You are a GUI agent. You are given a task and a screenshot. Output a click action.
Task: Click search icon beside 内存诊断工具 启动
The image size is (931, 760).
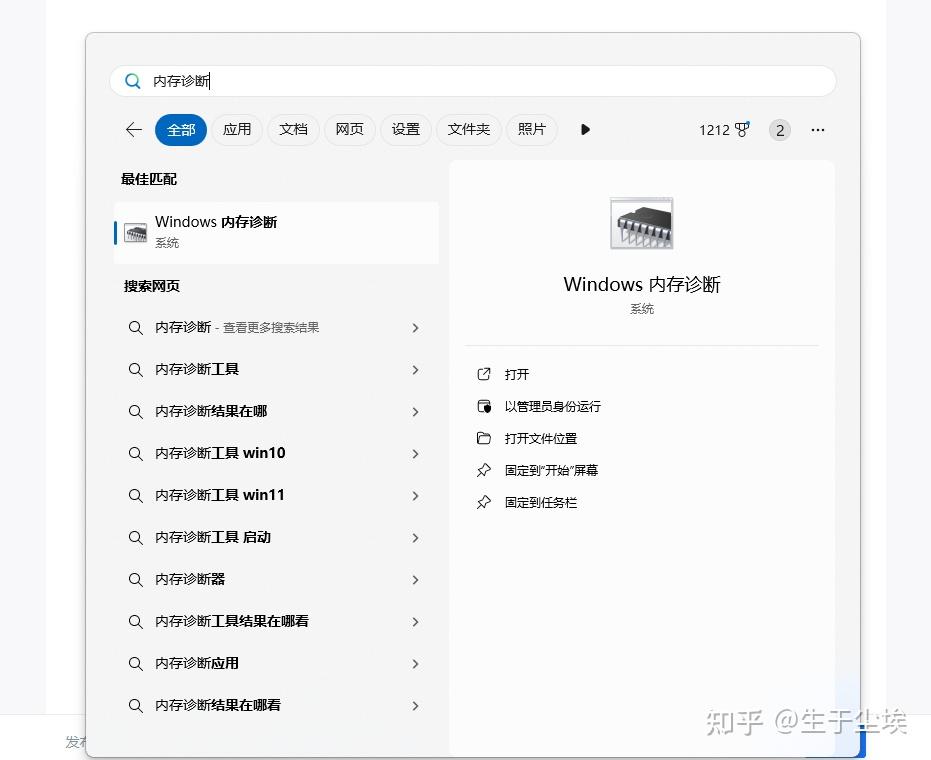click(135, 538)
